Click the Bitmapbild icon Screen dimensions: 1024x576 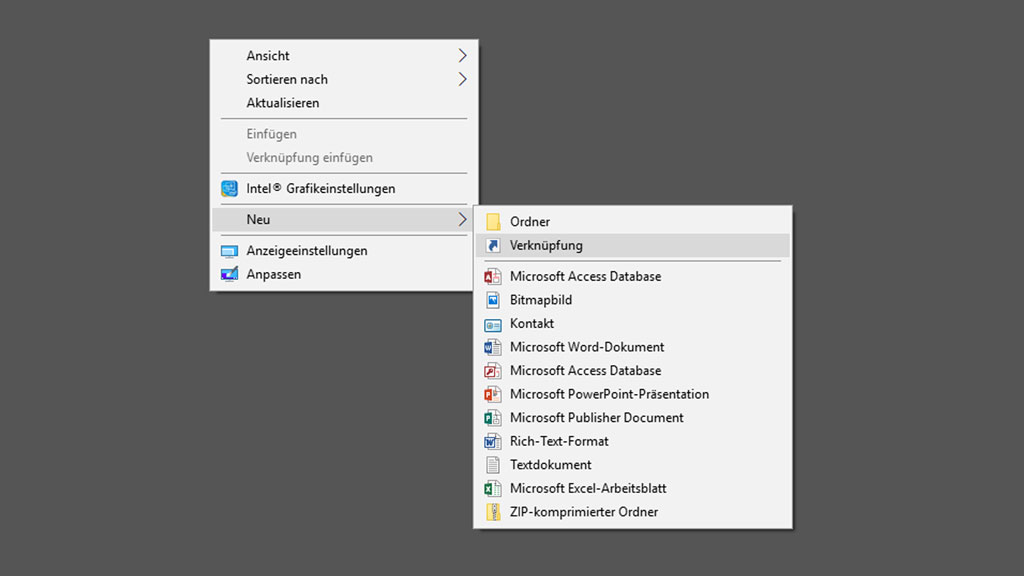[493, 300]
